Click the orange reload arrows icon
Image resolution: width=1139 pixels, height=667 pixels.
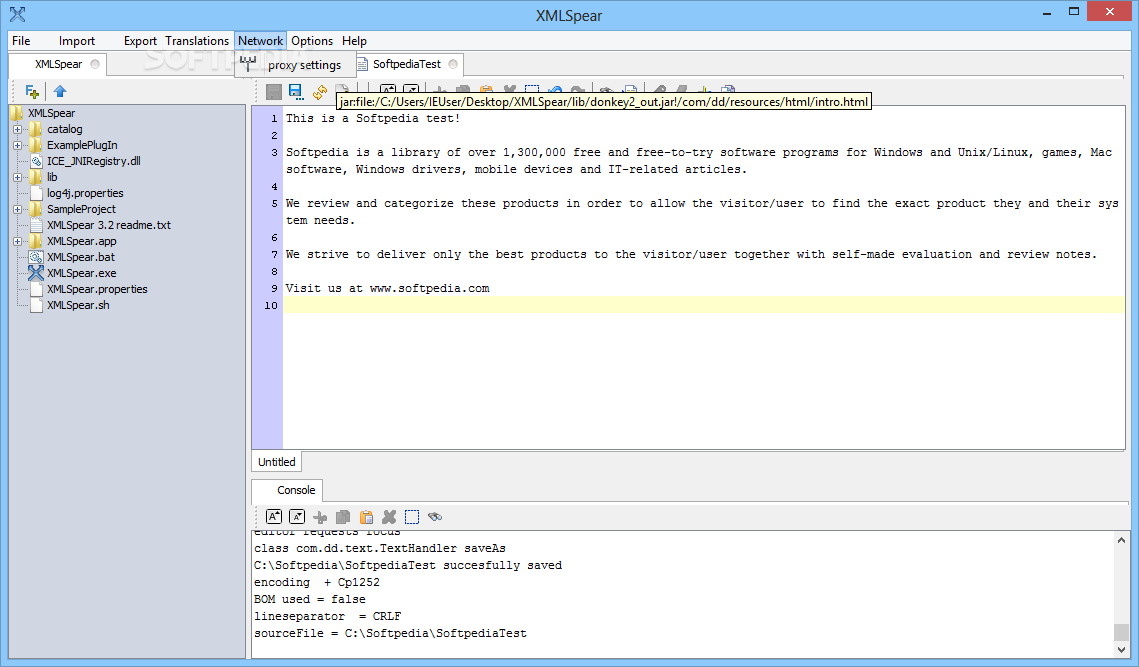pos(320,92)
